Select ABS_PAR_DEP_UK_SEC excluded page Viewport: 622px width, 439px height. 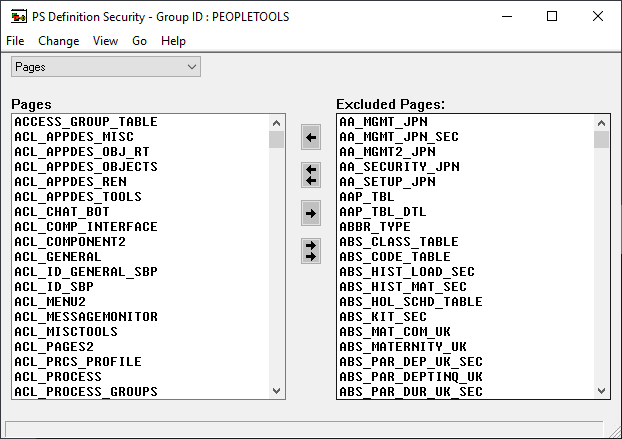pos(466,362)
